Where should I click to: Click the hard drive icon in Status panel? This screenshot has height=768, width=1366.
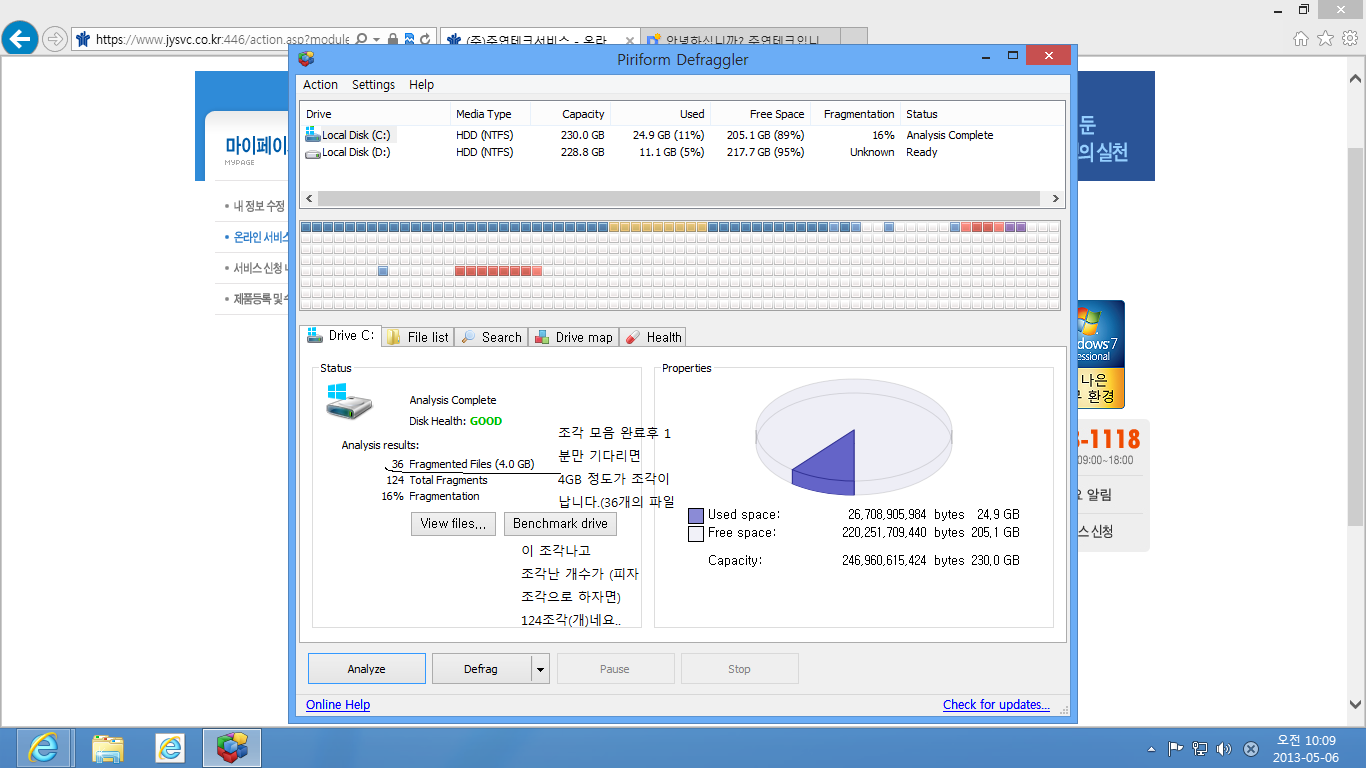pyautogui.click(x=349, y=400)
